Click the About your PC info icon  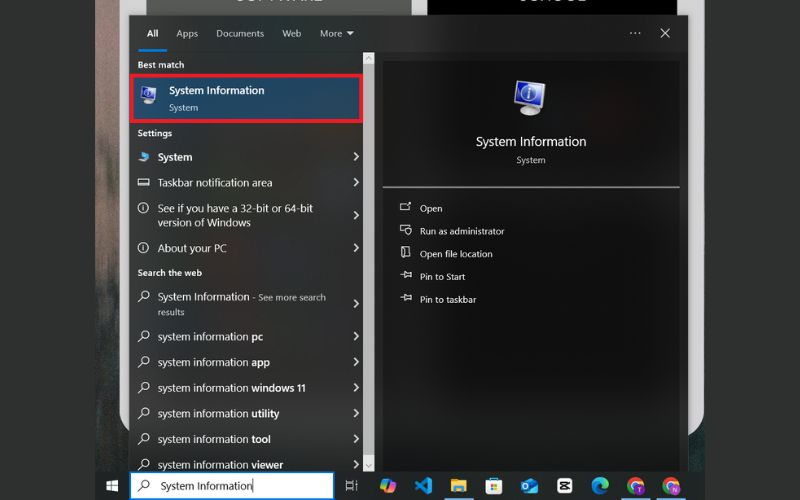[143, 248]
